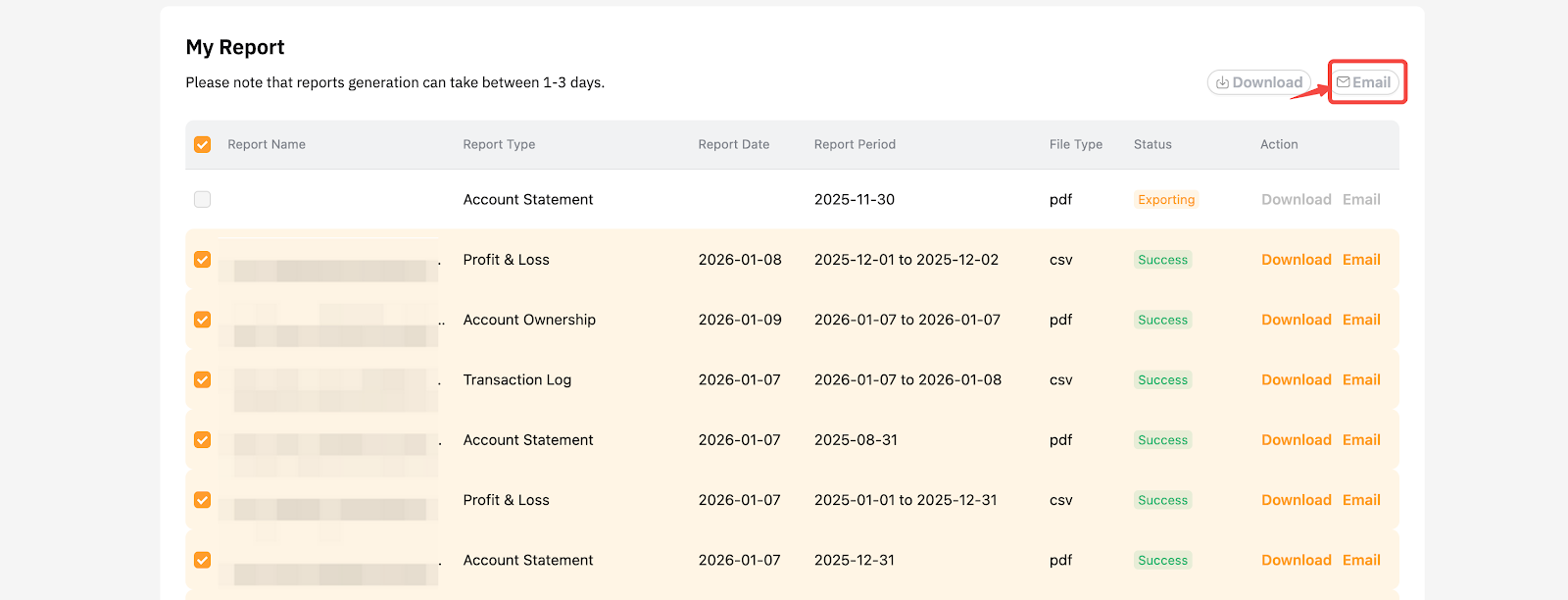
Task: Click the top Download button with icon
Action: pos(1259,82)
